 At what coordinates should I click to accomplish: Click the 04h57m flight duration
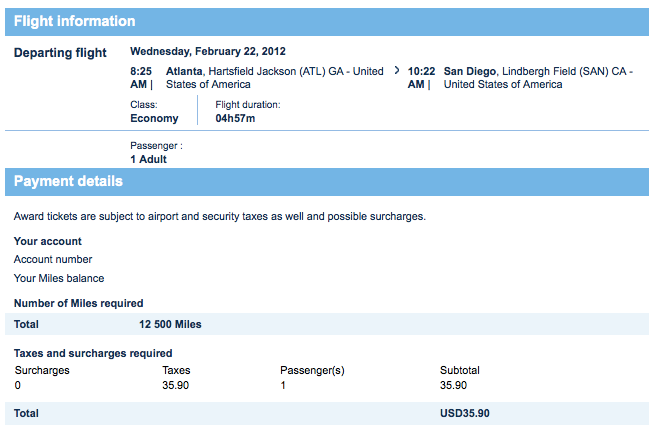236,118
